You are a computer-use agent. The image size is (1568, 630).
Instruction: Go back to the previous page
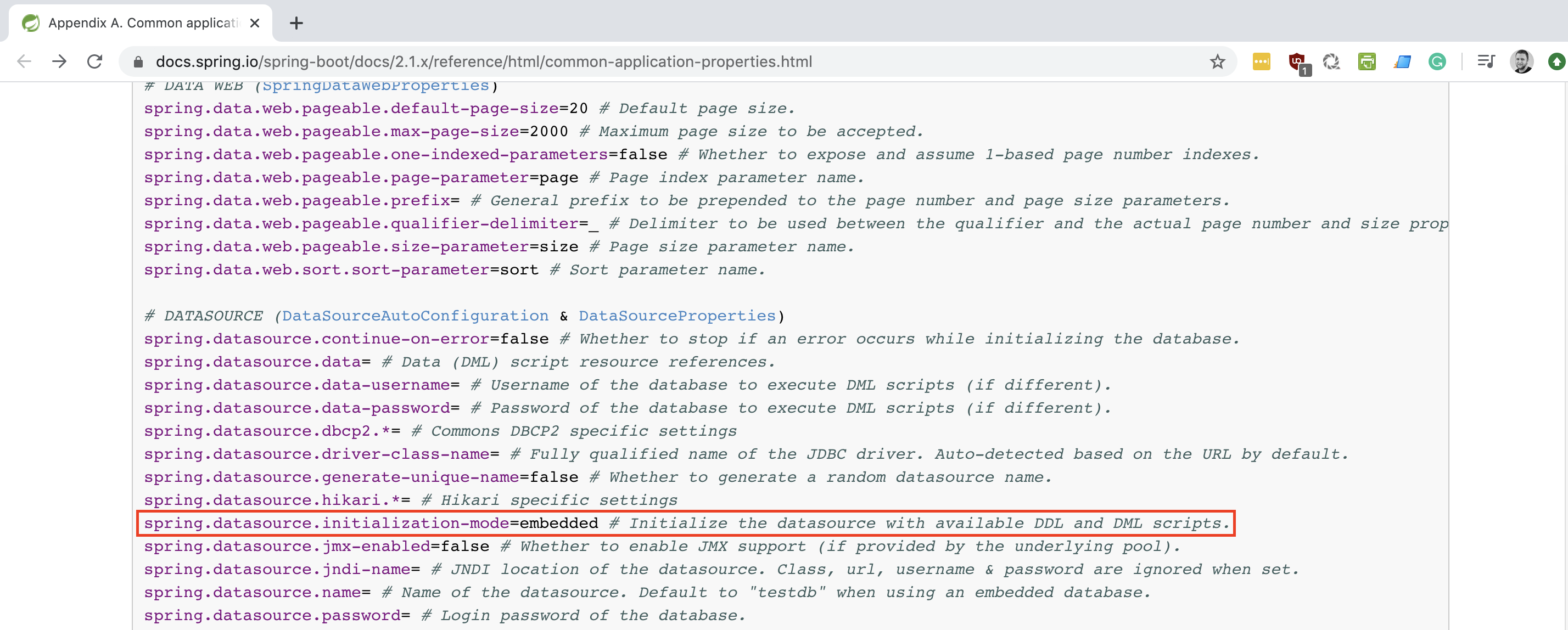click(24, 61)
